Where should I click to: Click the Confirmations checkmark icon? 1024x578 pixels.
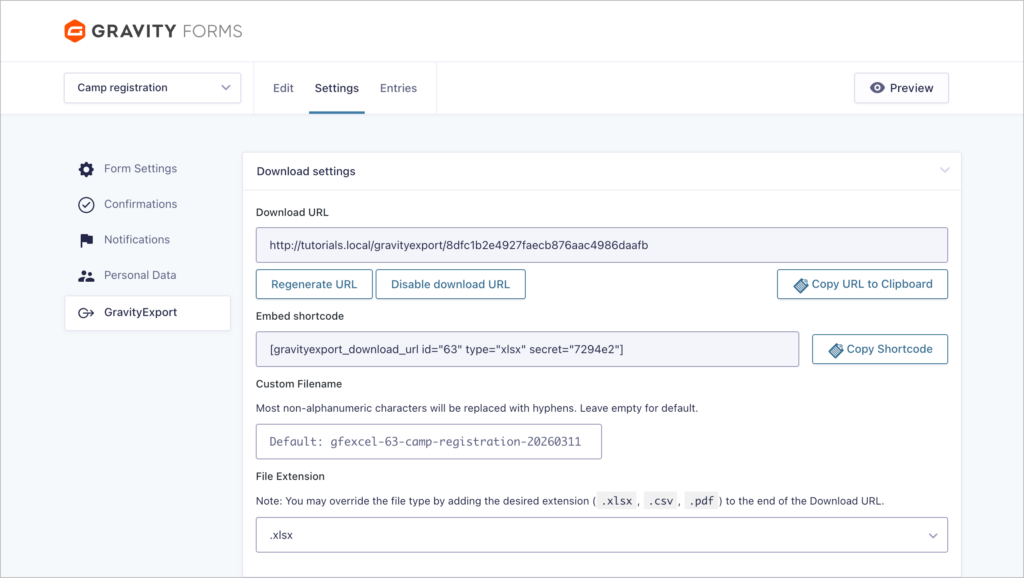86,204
